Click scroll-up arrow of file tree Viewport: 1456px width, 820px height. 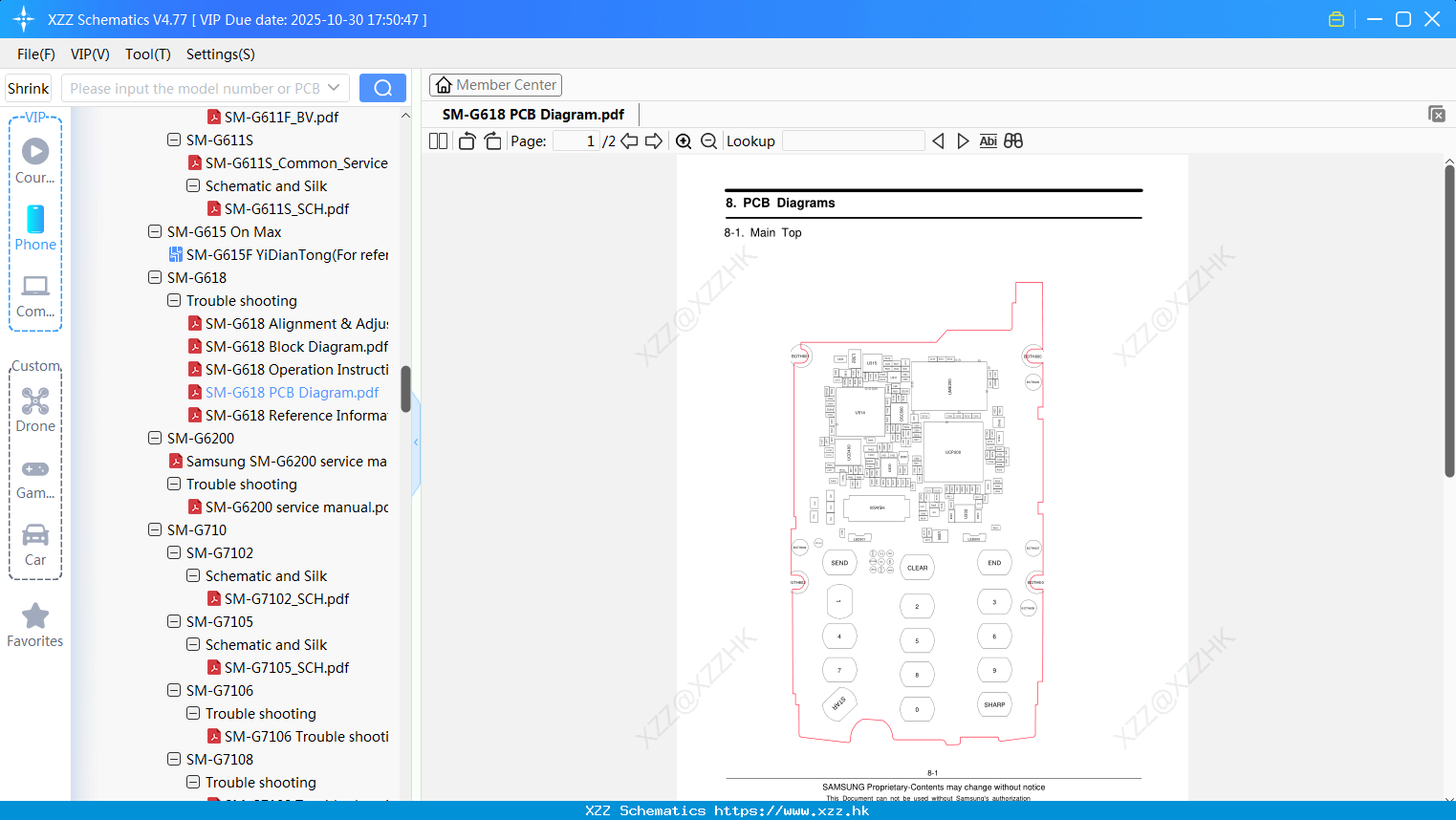pyautogui.click(x=405, y=116)
